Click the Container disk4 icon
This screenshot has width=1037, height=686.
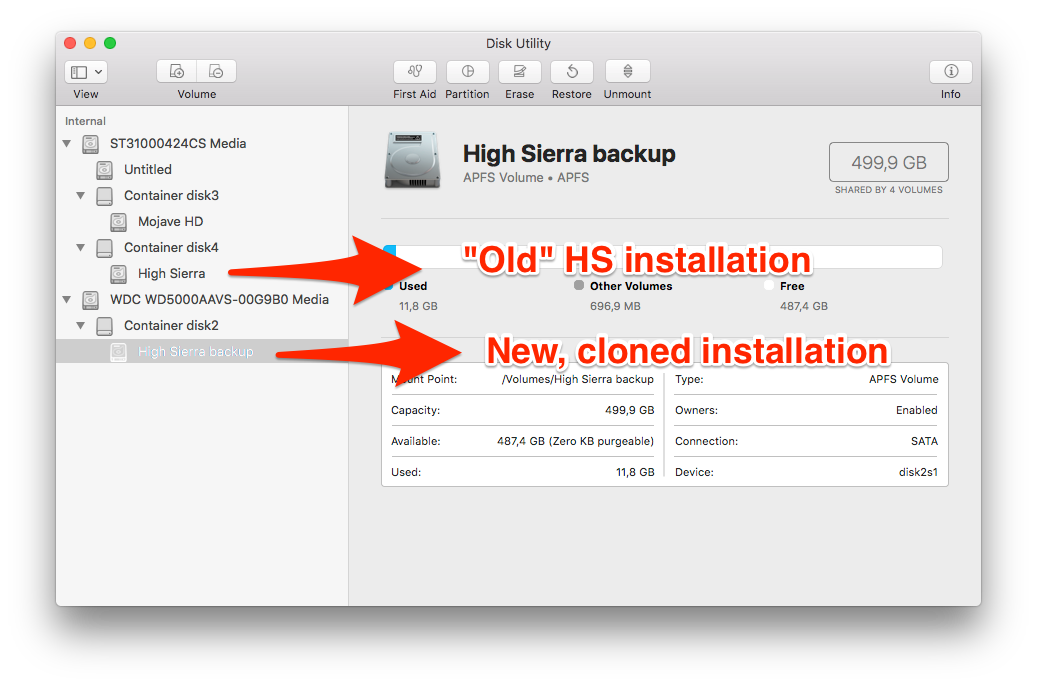click(104, 248)
